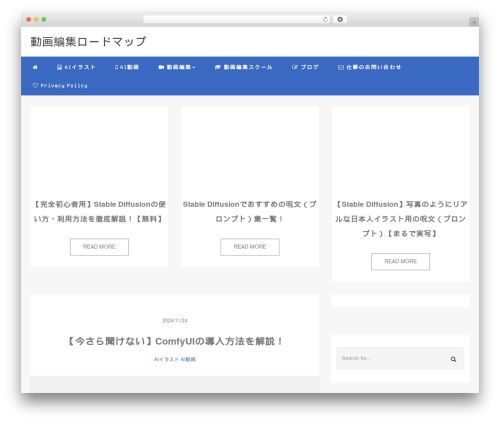Open Privacy Policy with heart icon
Image resolution: width=500 pixels, height=423 pixels.
[x=60, y=86]
